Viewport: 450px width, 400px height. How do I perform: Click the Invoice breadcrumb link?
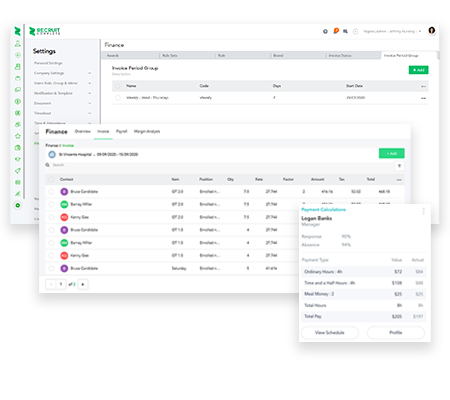68,146
